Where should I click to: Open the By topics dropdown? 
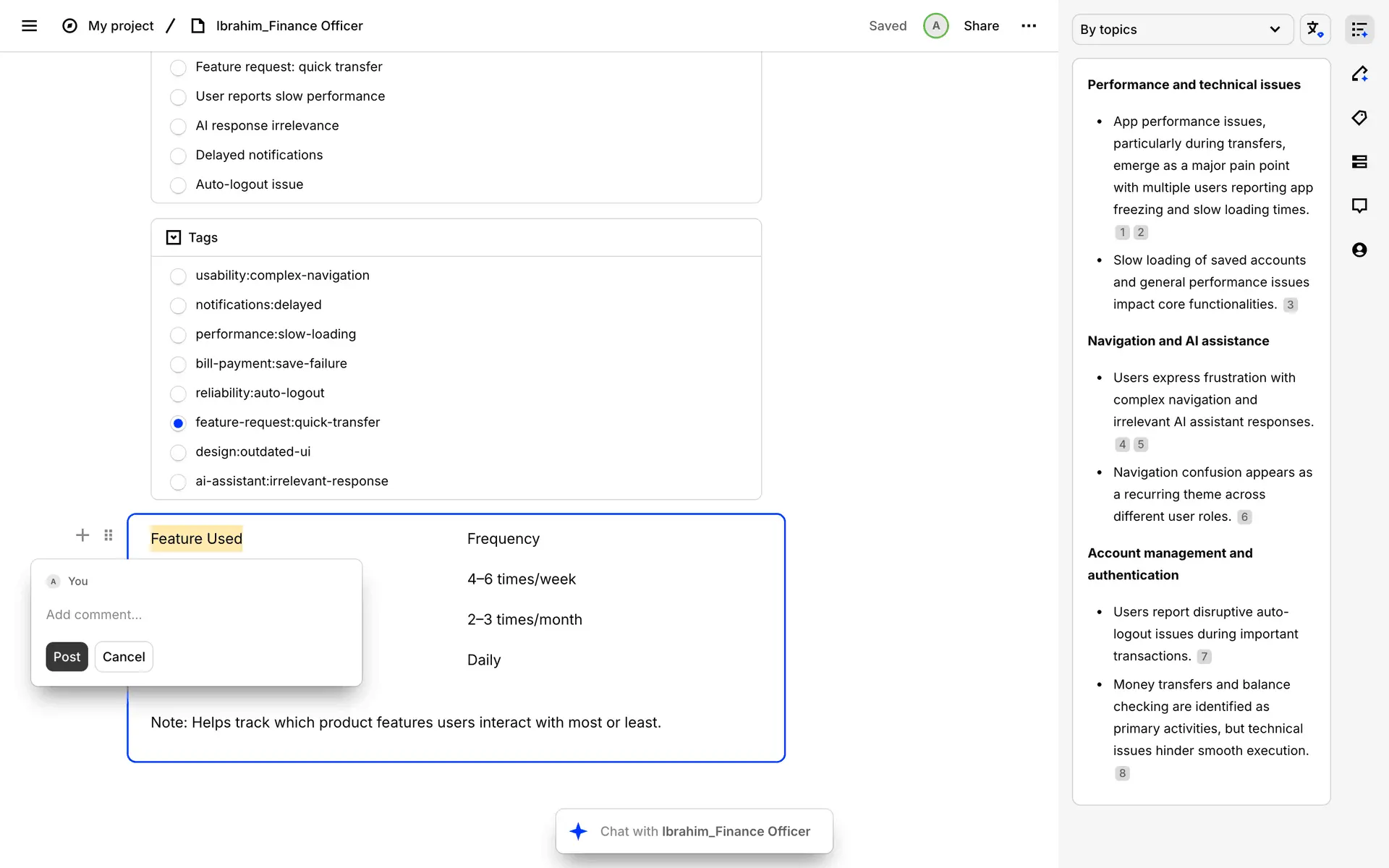pos(1181,30)
